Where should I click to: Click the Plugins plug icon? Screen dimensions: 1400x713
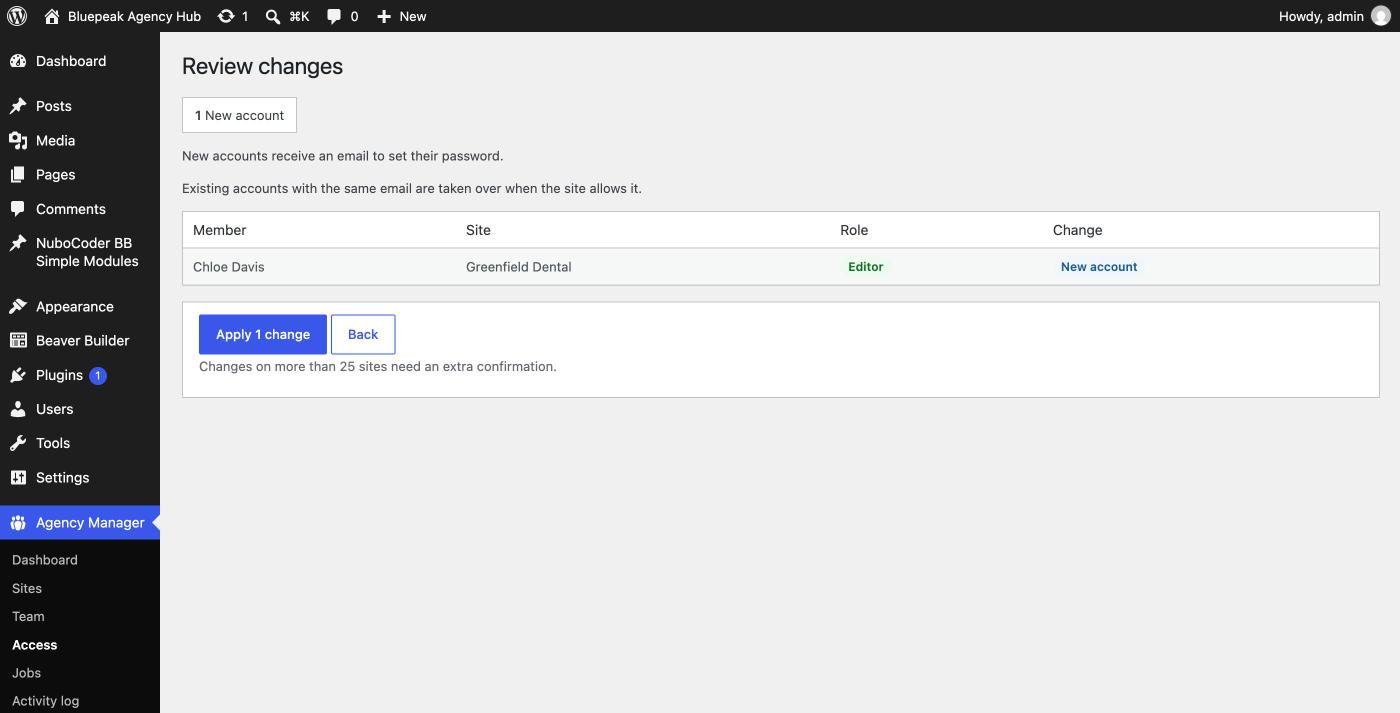tap(18, 375)
